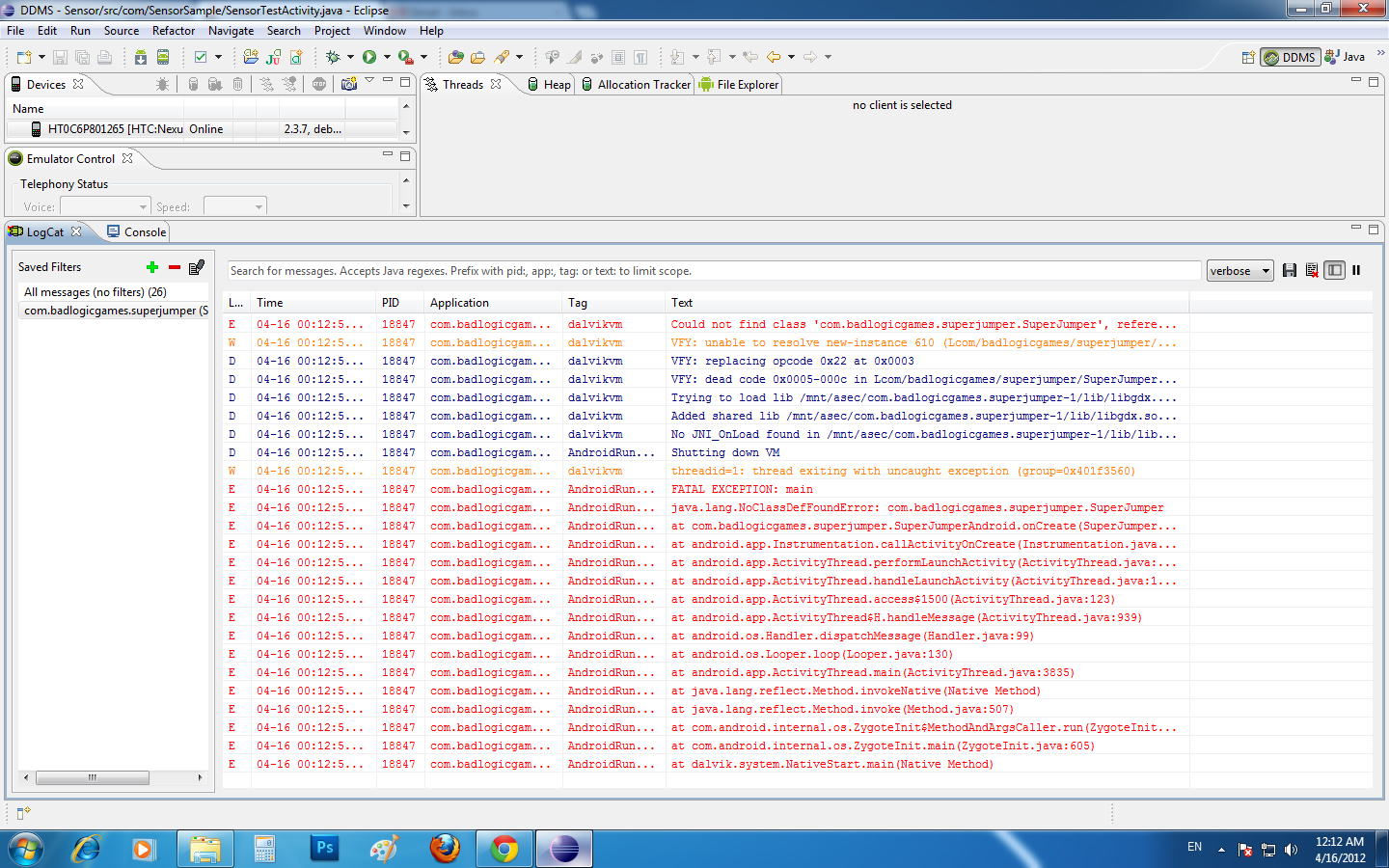Open the Devices panel view menu triangle

[369, 82]
